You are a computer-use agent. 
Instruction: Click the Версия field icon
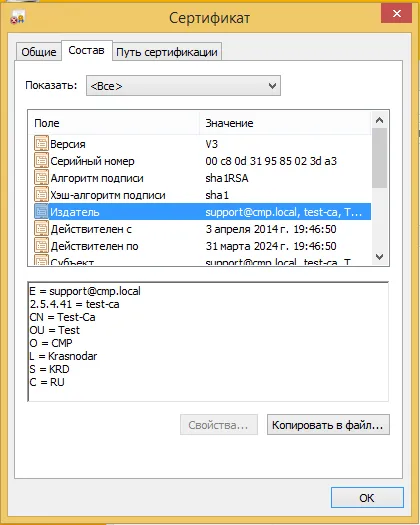(41, 144)
